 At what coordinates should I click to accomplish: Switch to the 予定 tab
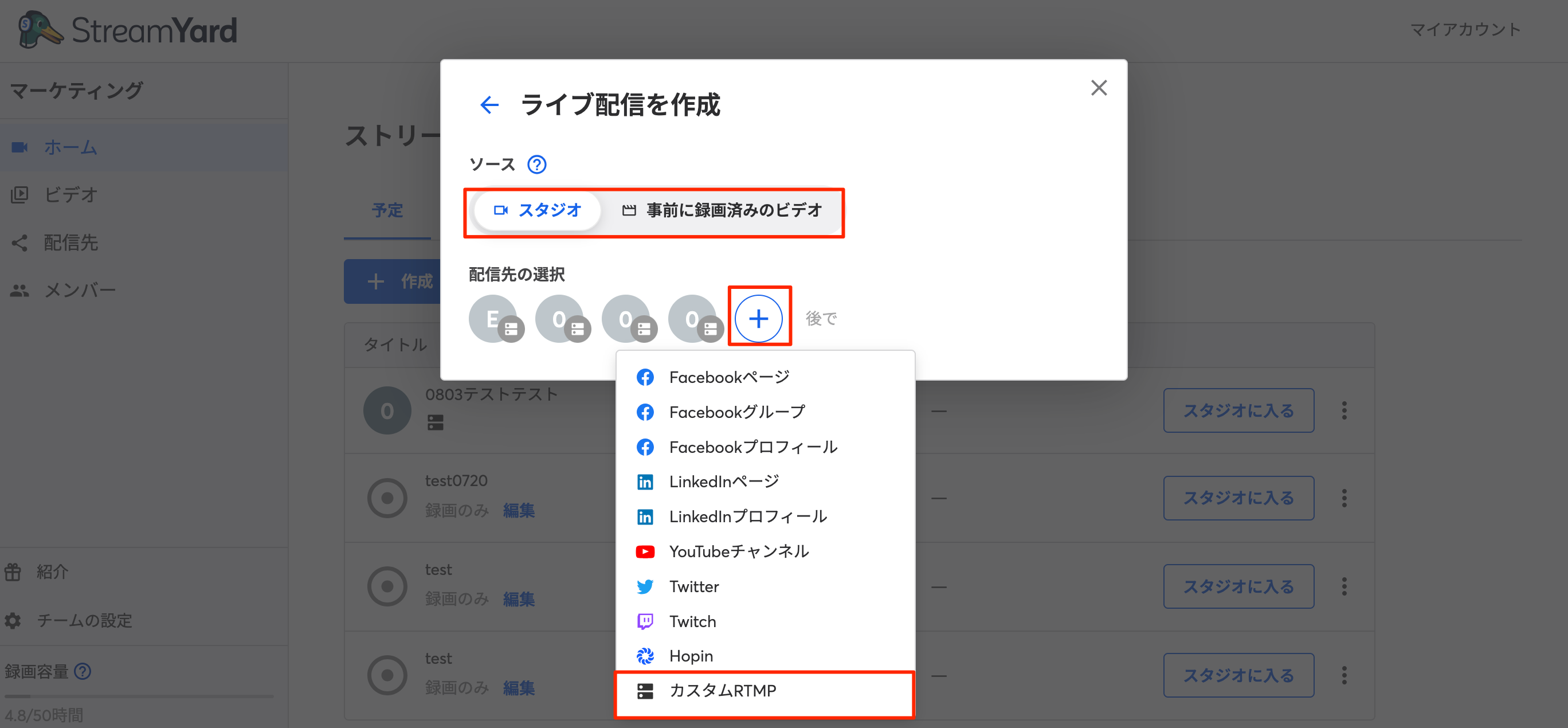point(387,210)
